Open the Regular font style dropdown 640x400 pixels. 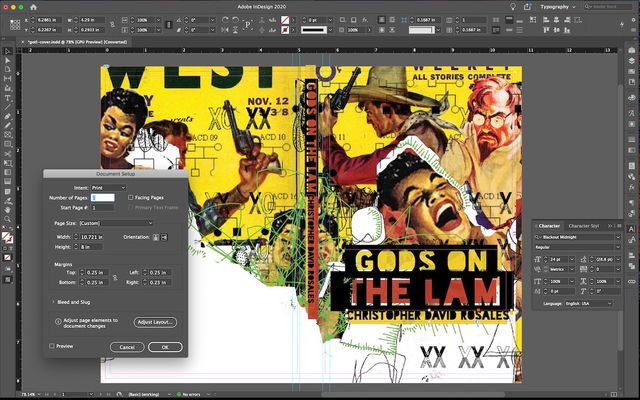pos(618,247)
